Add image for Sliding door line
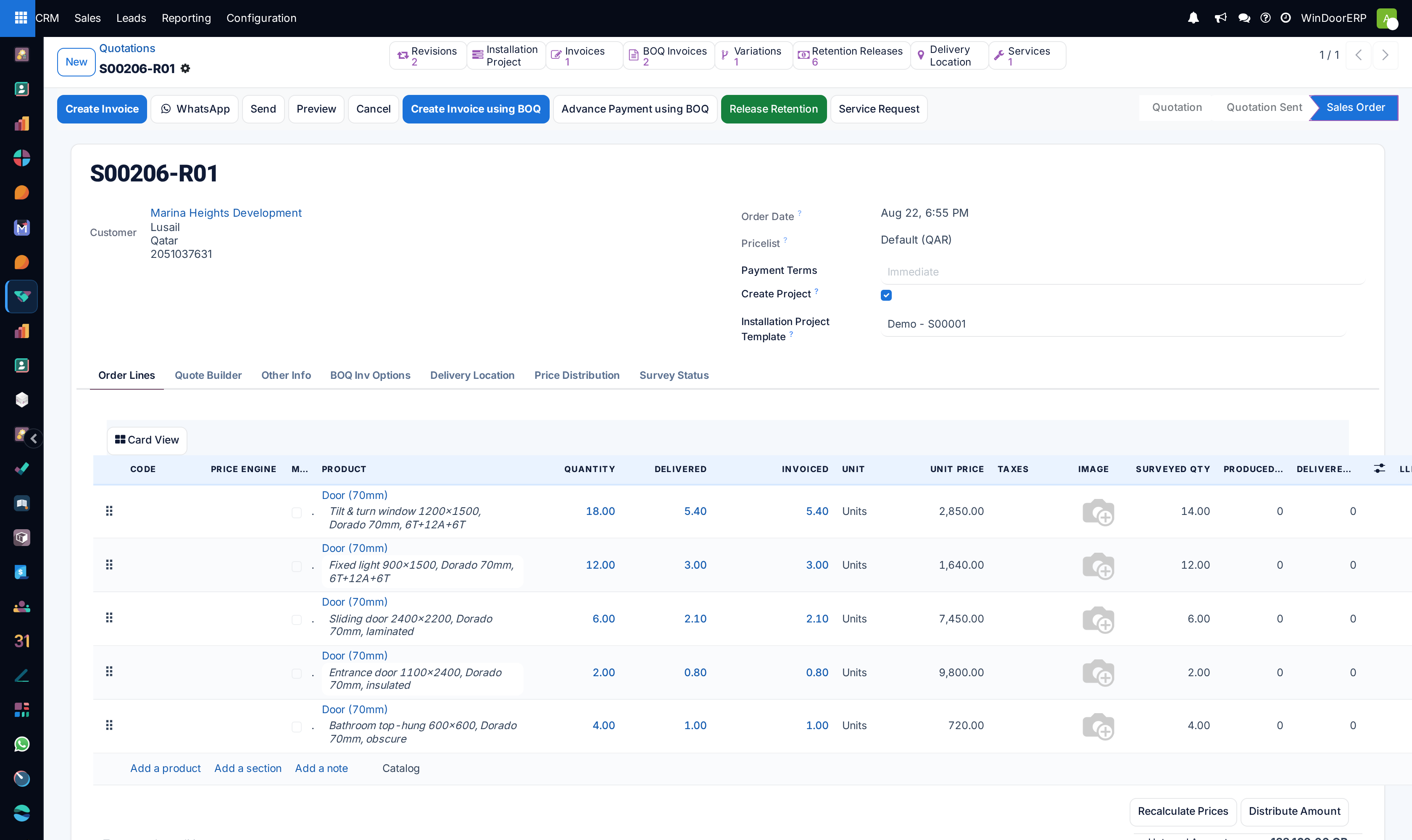 click(1098, 619)
